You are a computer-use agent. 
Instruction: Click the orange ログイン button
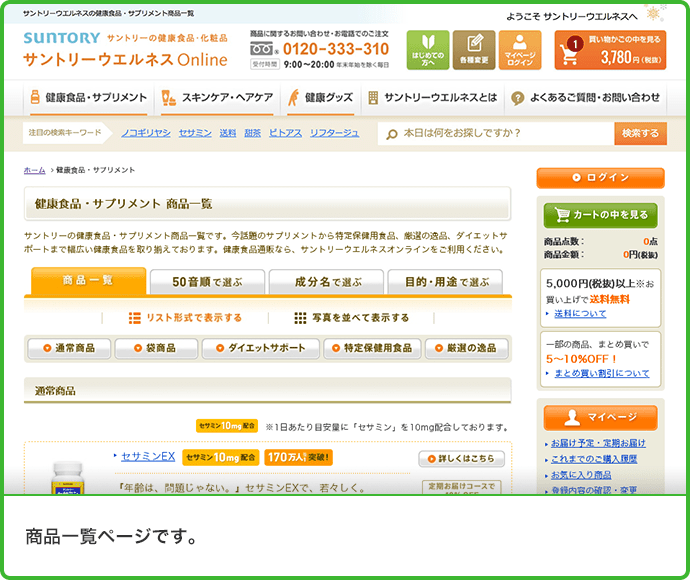pyautogui.click(x=600, y=178)
